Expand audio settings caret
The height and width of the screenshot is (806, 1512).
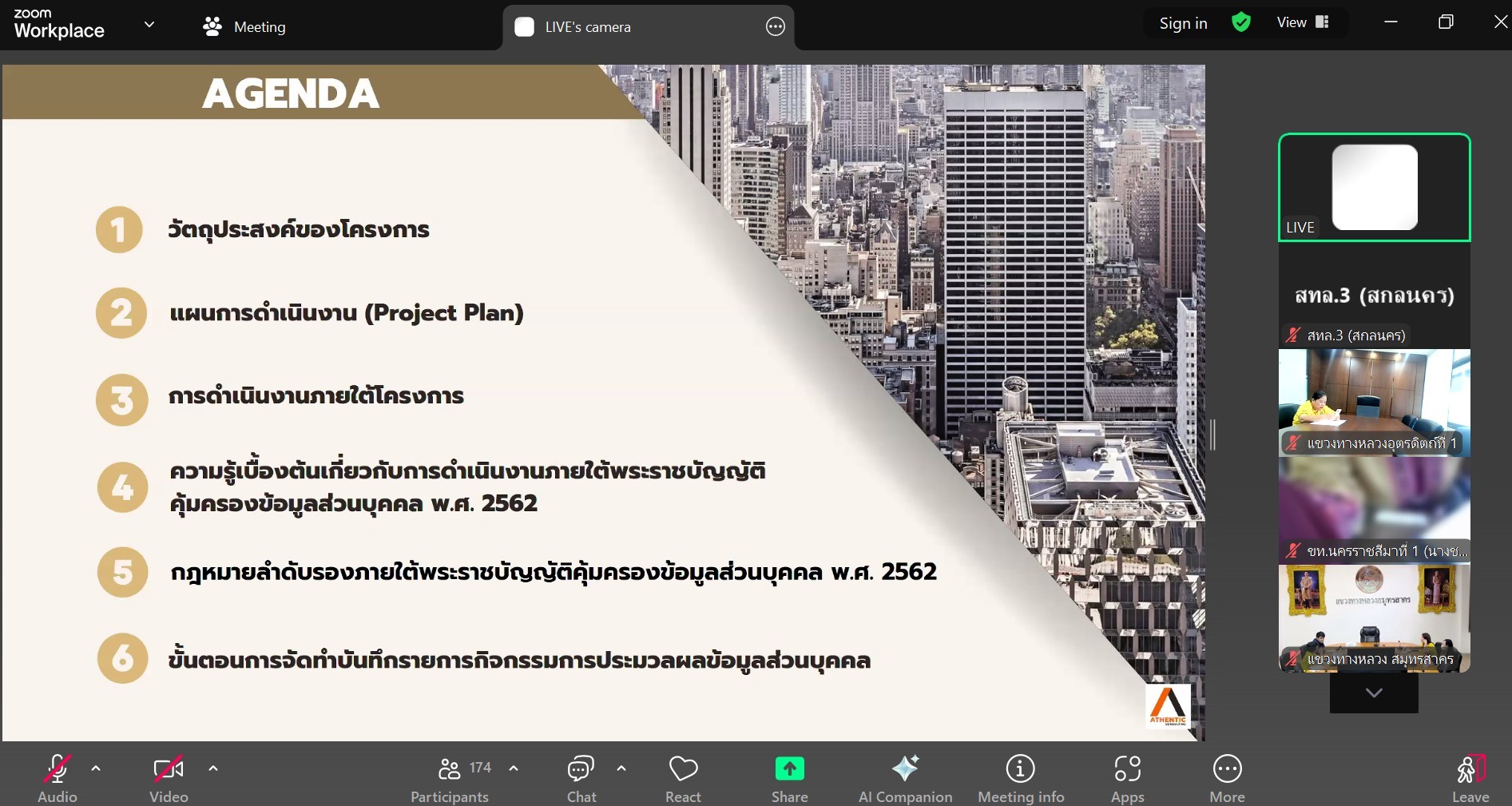point(96,768)
